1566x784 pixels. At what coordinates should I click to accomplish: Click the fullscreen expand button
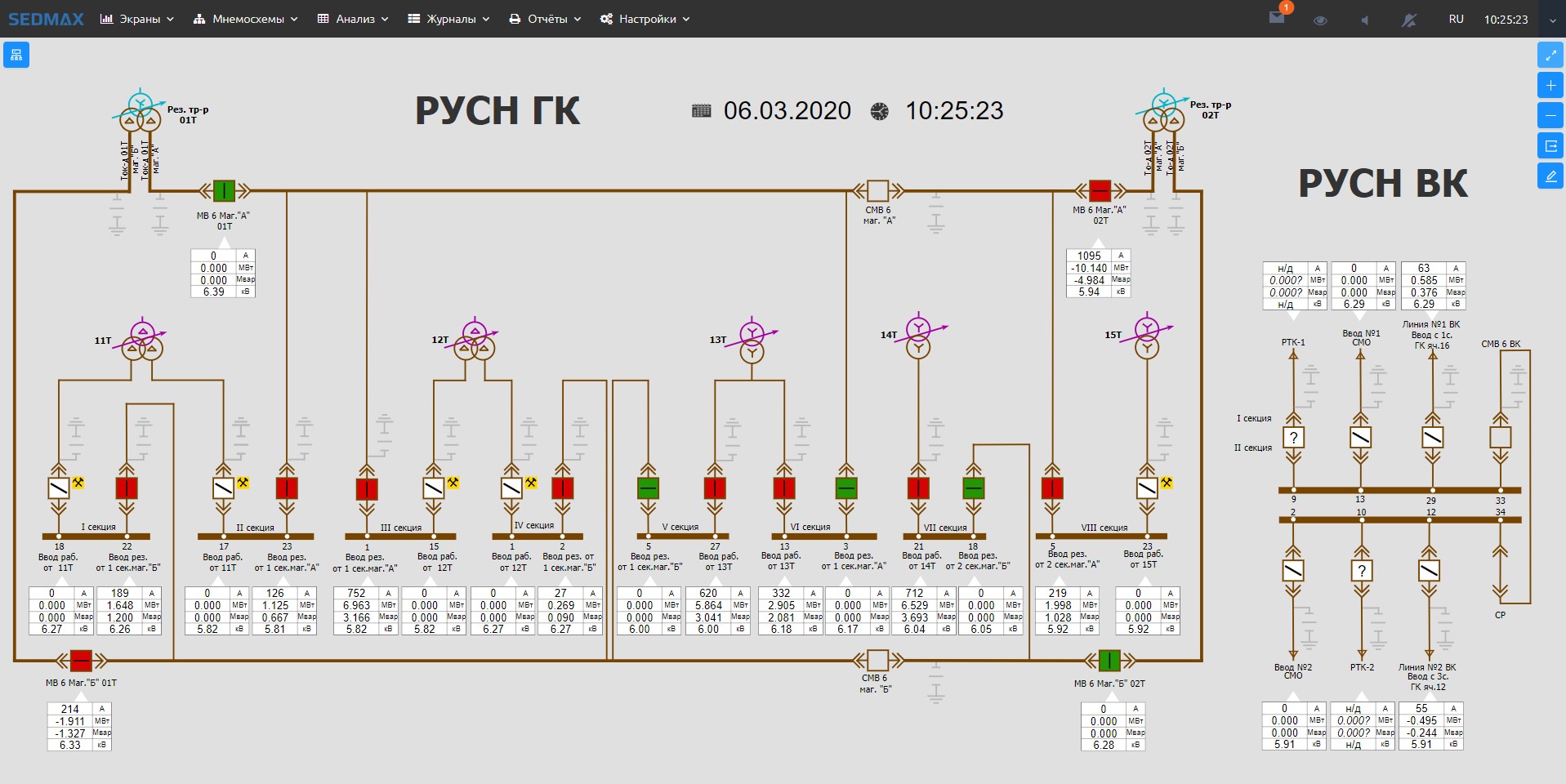click(x=1550, y=55)
